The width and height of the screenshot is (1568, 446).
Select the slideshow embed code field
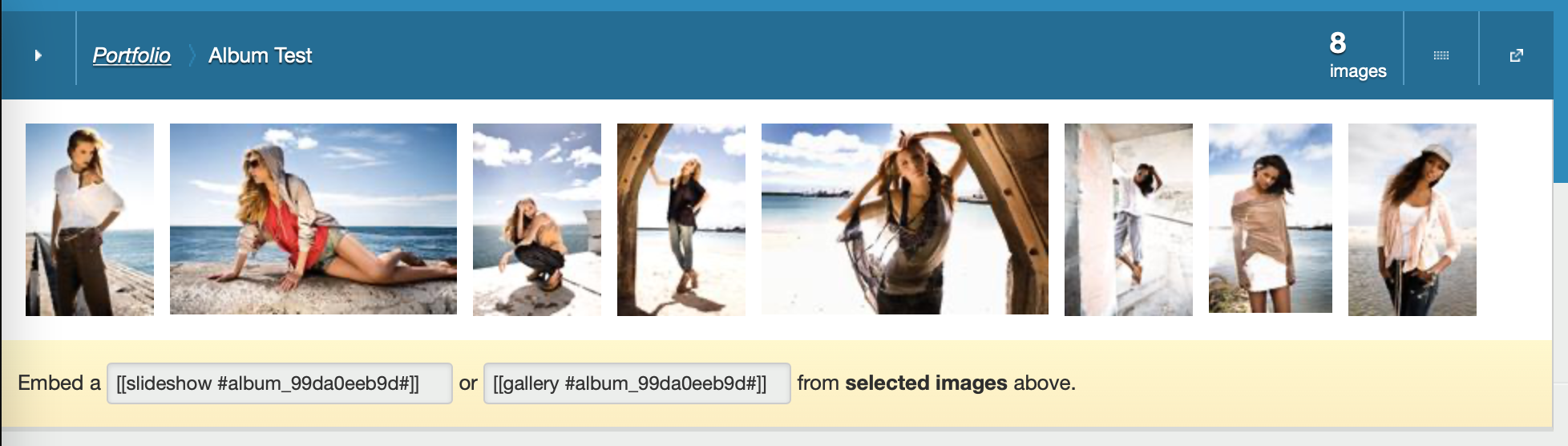tap(279, 383)
